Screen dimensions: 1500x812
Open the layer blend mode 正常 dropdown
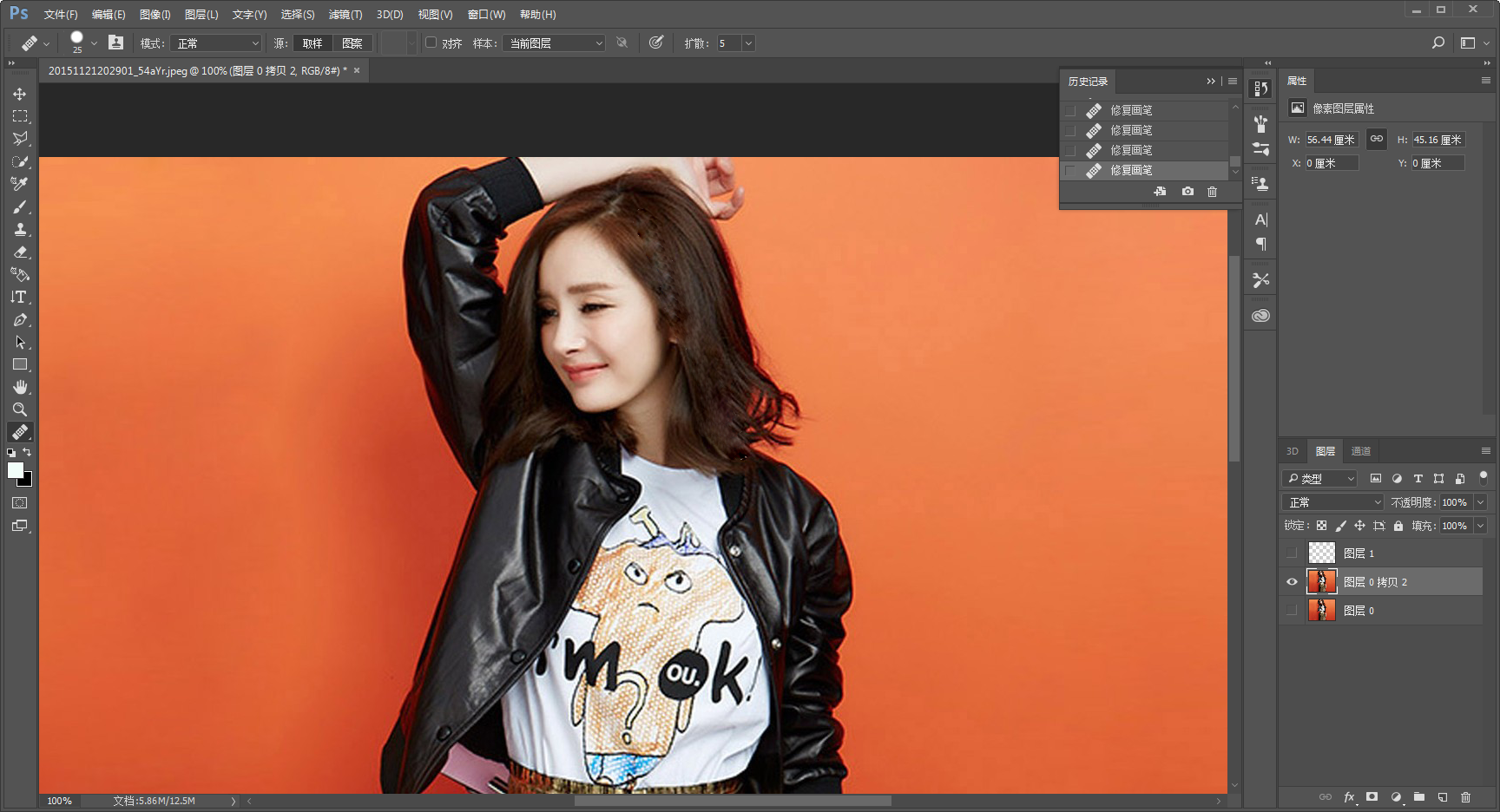click(x=1332, y=502)
